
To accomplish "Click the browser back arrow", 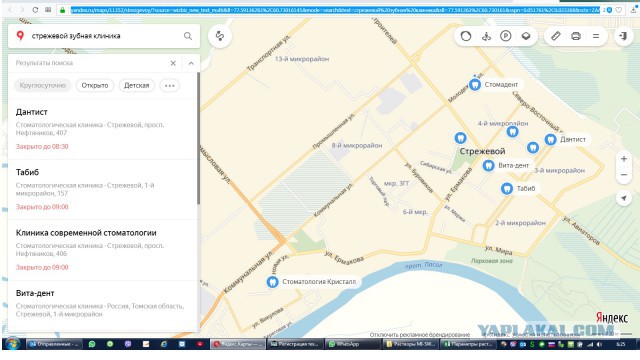I will (x=10, y=10).
